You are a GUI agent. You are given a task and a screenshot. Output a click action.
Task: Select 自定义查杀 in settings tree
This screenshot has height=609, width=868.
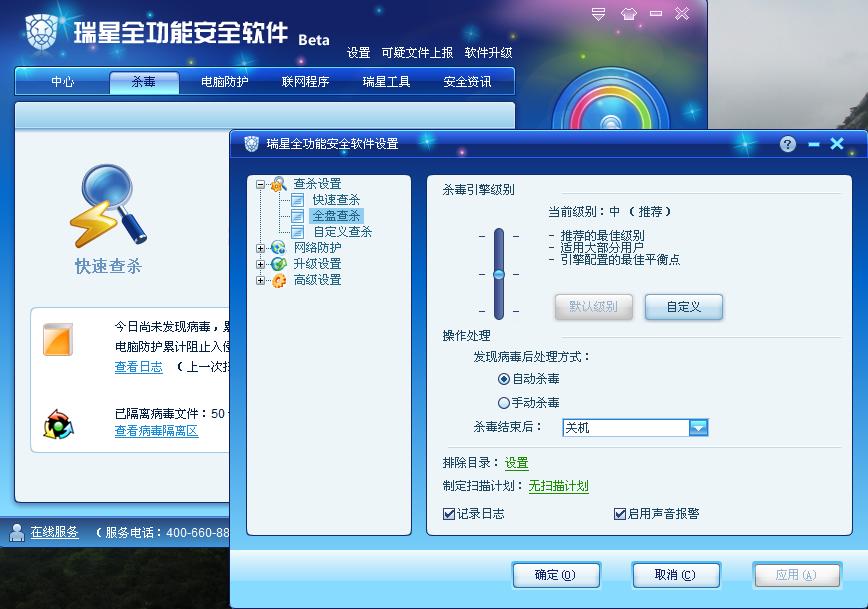342,232
